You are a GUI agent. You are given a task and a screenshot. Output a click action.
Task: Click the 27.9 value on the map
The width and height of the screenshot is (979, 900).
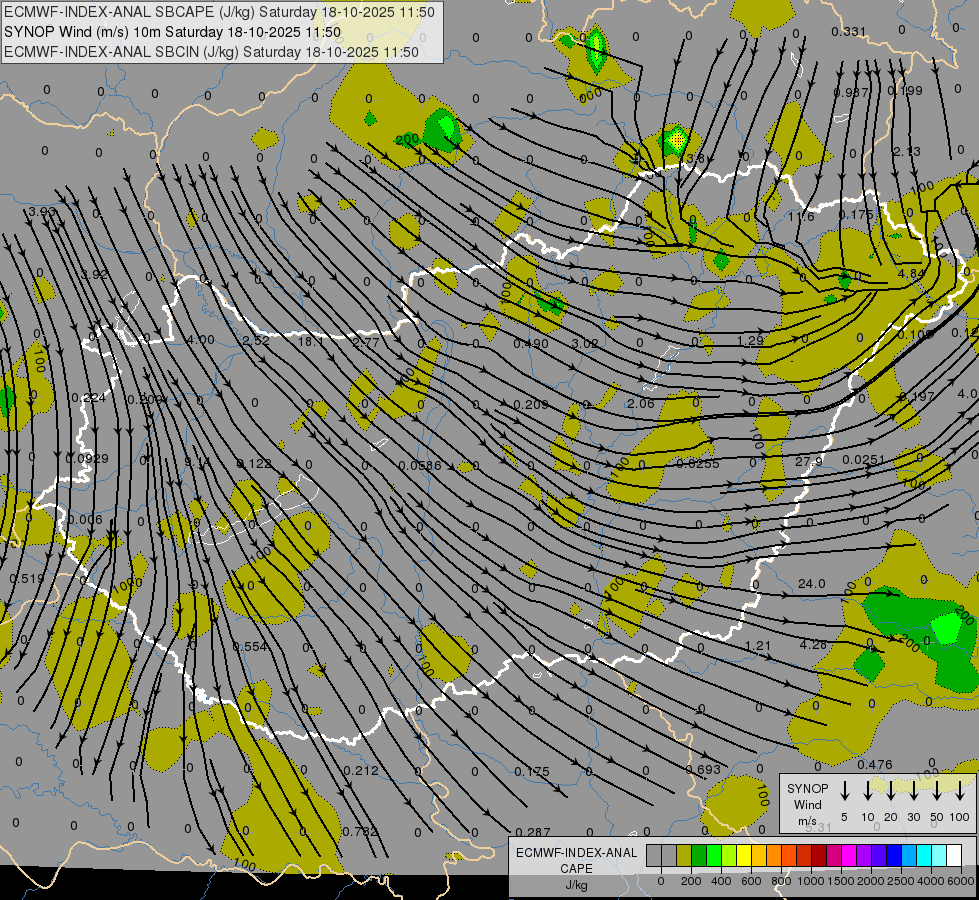[809, 462]
